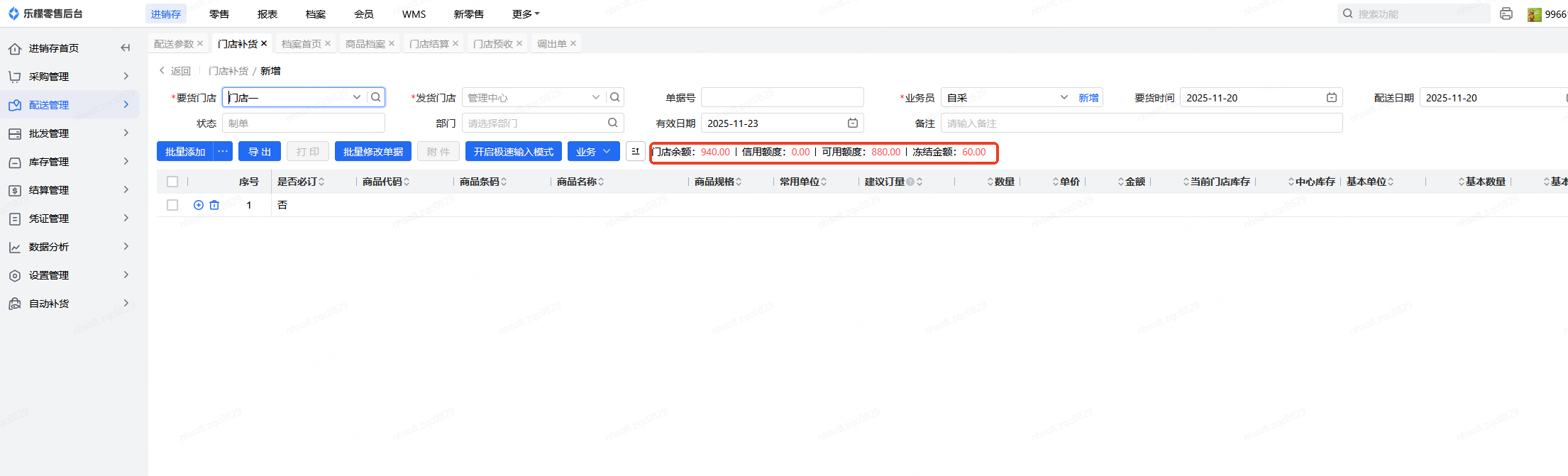Viewport: 1568px width, 476px height.
Task: Open the calendar icon for 要货时间
Action: click(1332, 97)
